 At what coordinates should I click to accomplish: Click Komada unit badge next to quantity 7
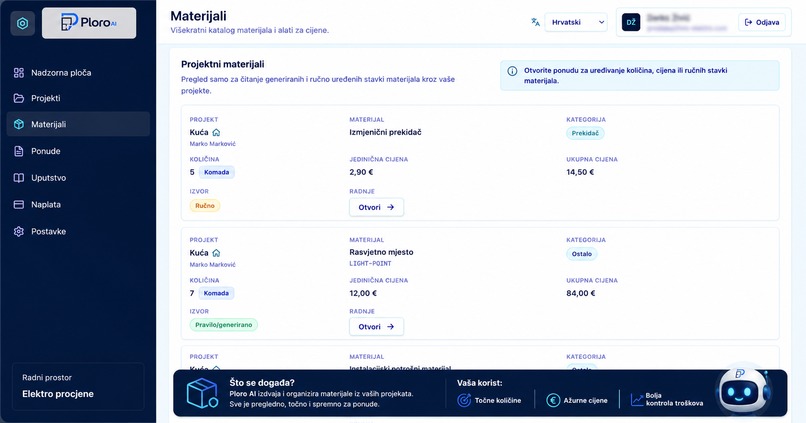point(216,293)
